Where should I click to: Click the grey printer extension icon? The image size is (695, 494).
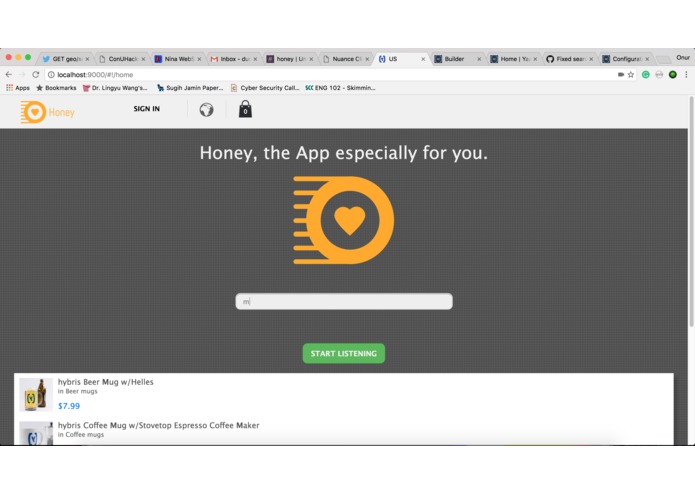pyautogui.click(x=659, y=74)
